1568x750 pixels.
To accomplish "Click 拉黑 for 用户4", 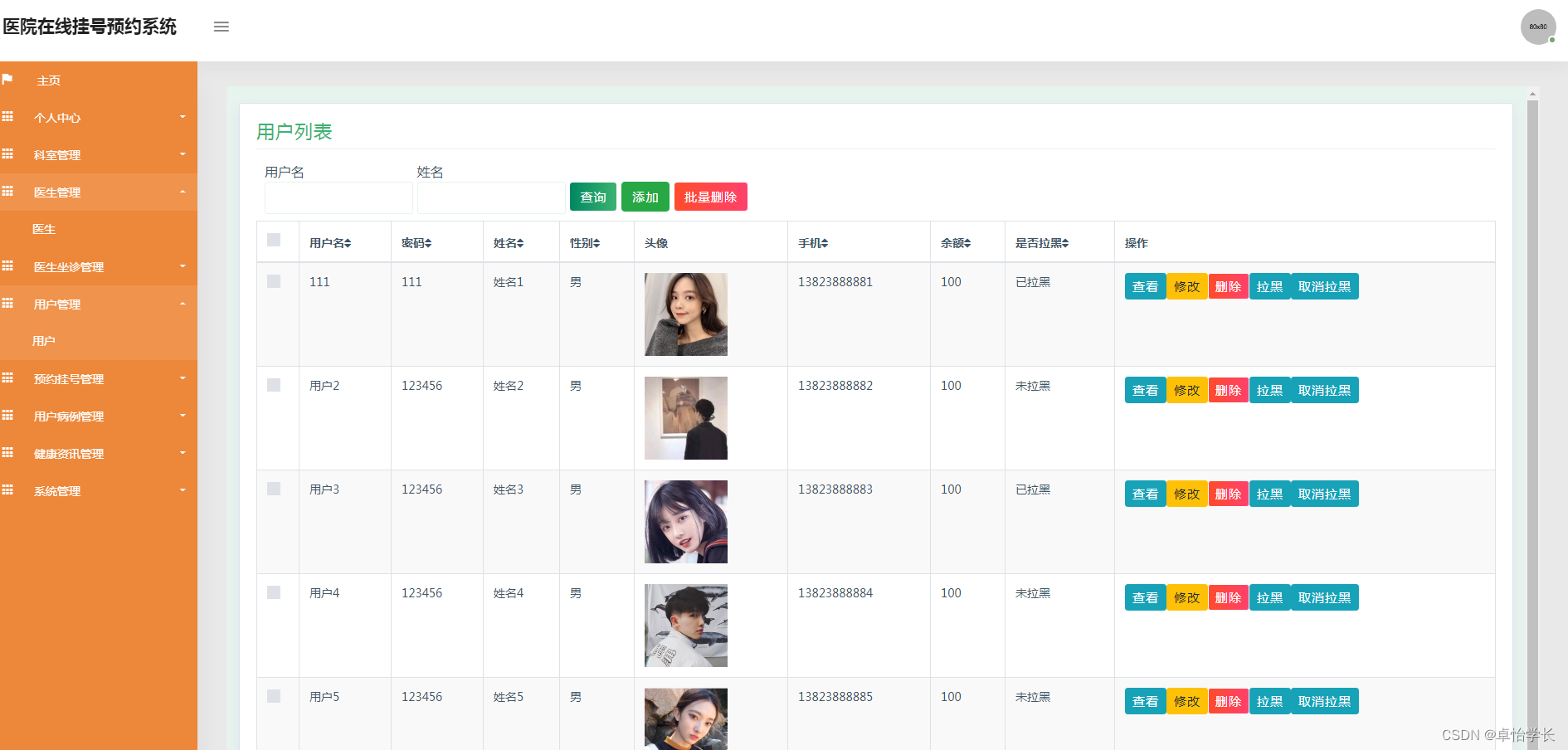I will 1270,597.
